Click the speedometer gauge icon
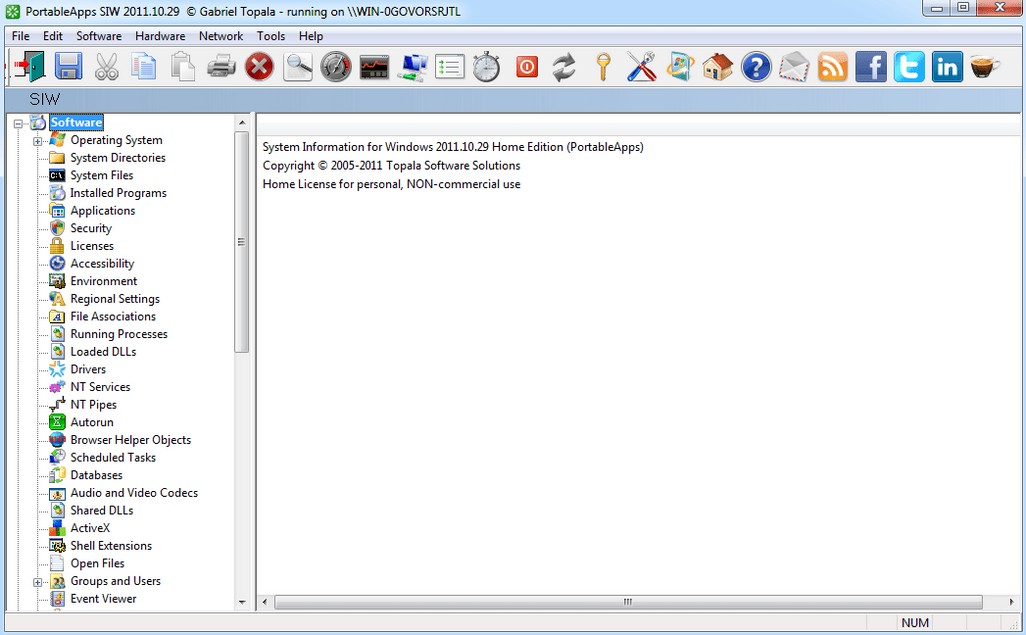Image resolution: width=1026 pixels, height=635 pixels. click(336, 67)
